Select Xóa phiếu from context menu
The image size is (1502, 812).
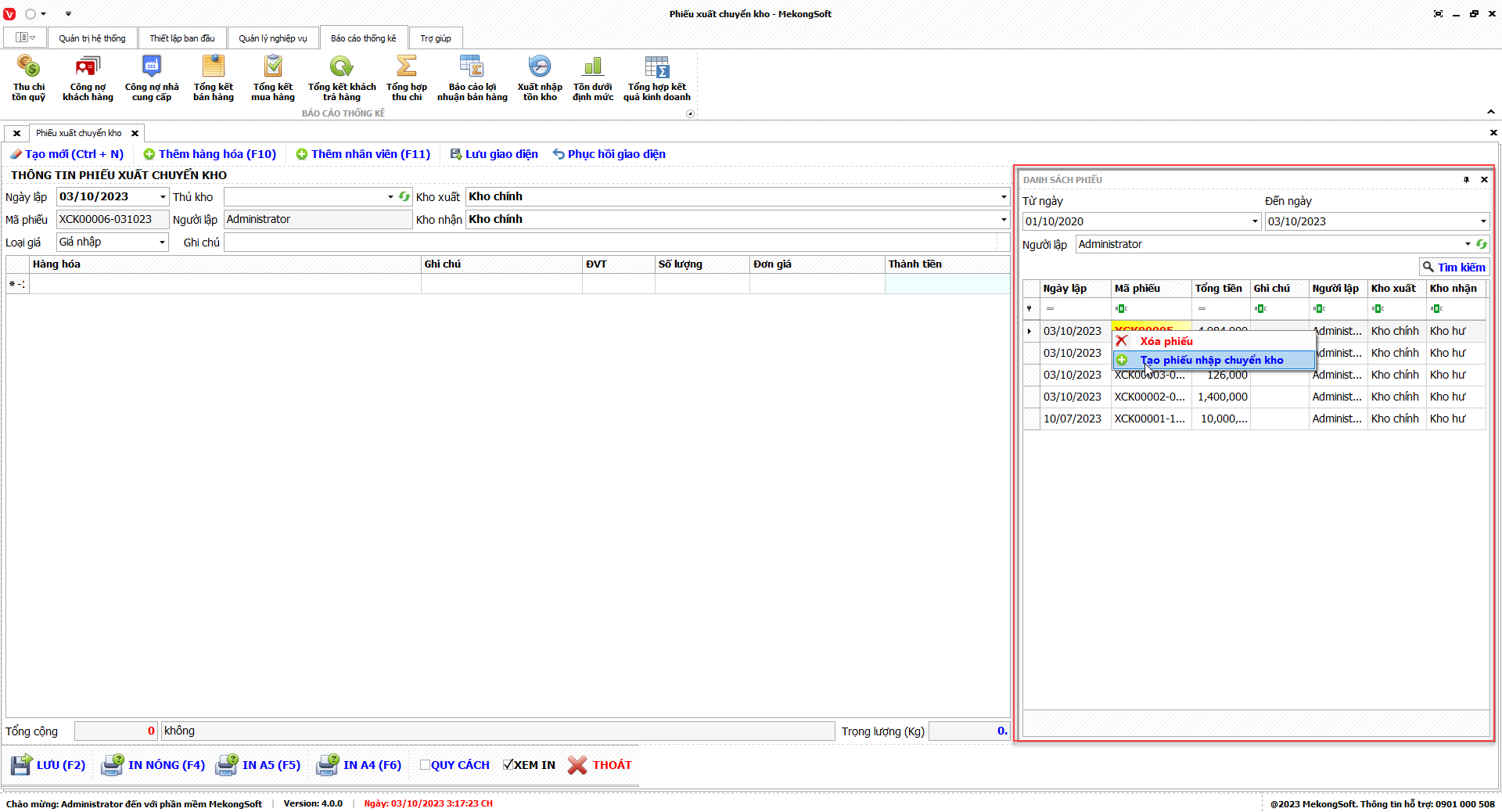pyautogui.click(x=1166, y=341)
